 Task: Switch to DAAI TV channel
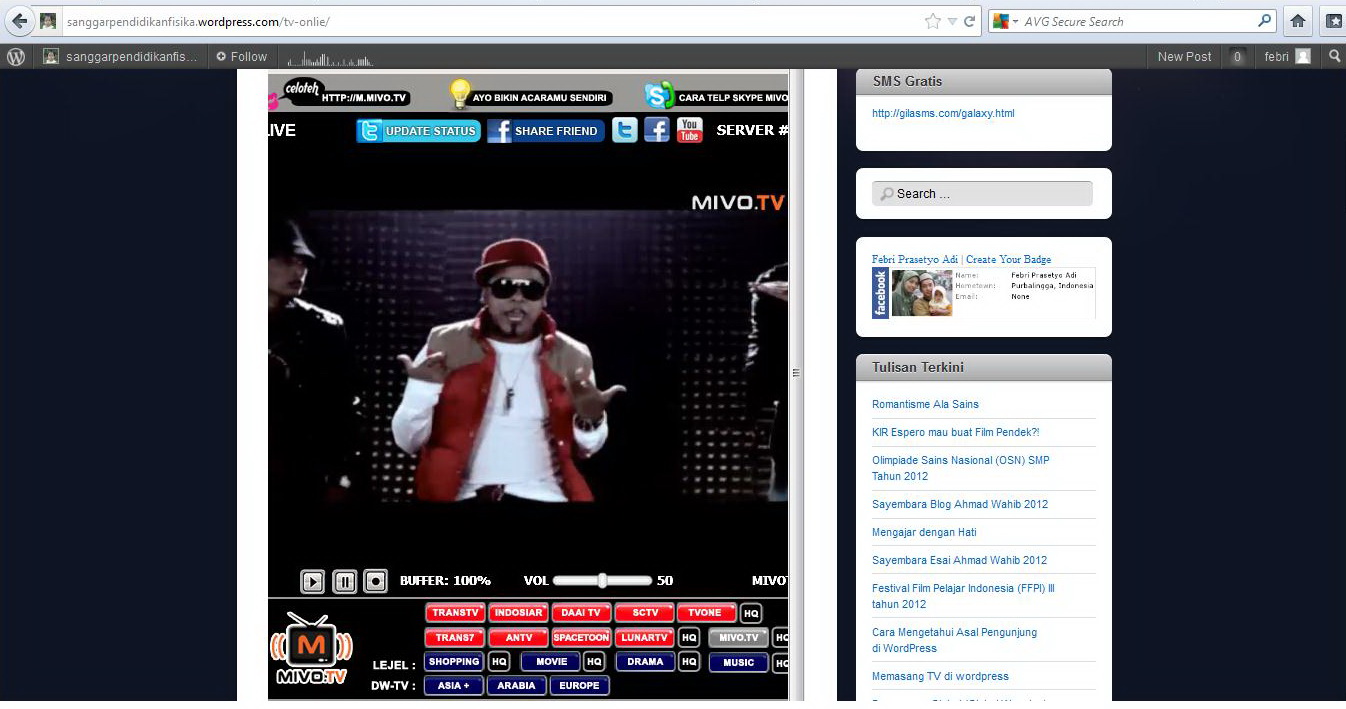(x=581, y=613)
